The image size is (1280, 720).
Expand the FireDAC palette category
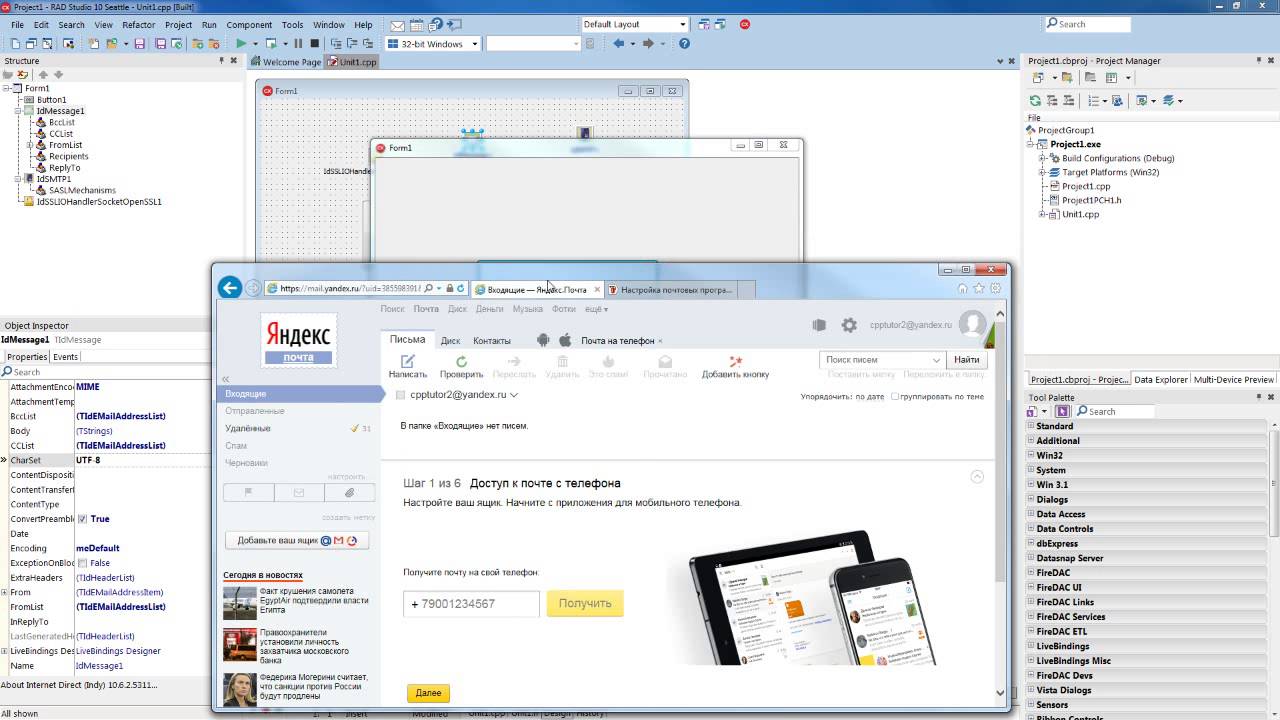[x=1031, y=573]
